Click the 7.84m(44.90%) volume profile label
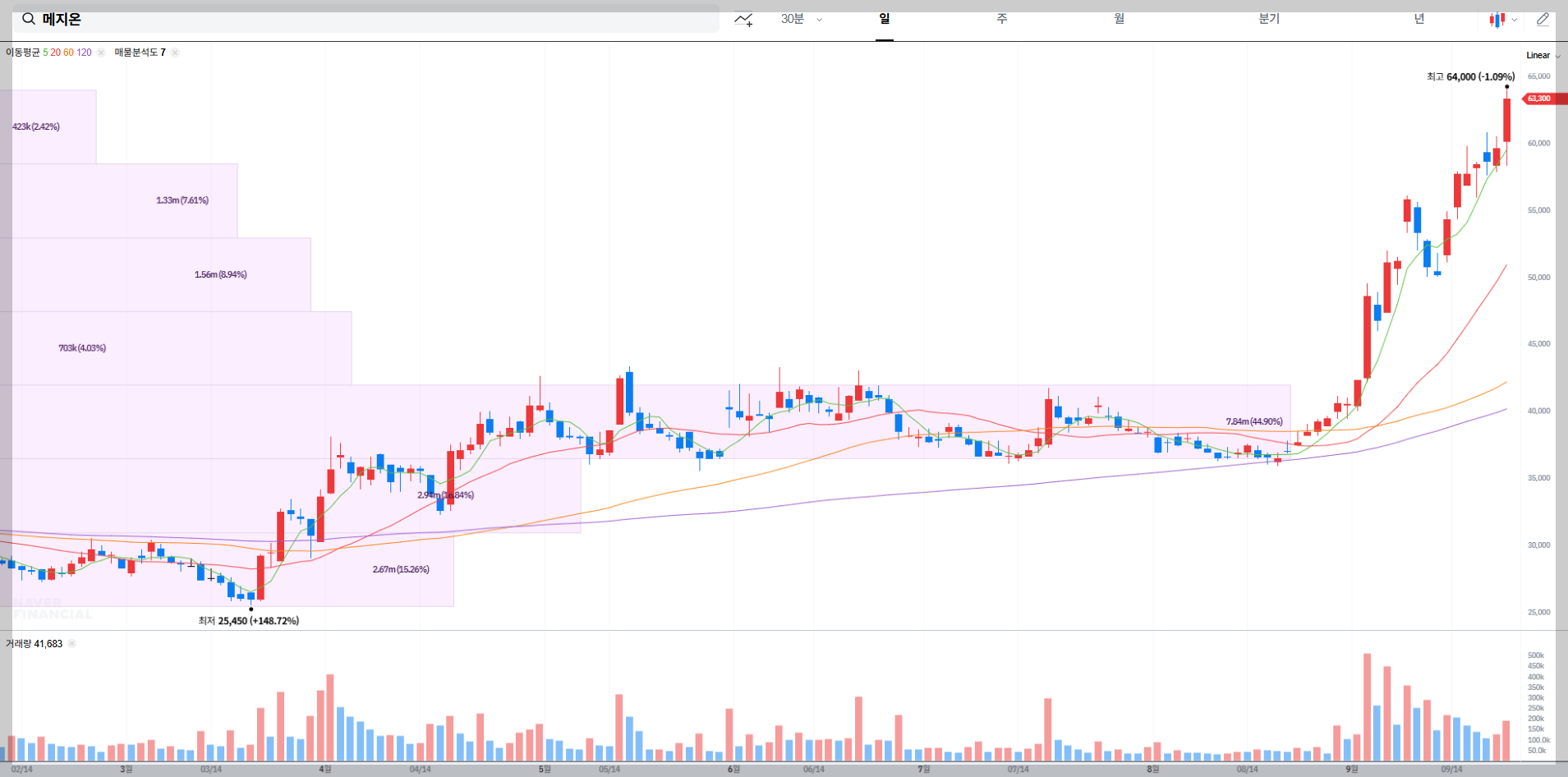 pyautogui.click(x=1254, y=421)
